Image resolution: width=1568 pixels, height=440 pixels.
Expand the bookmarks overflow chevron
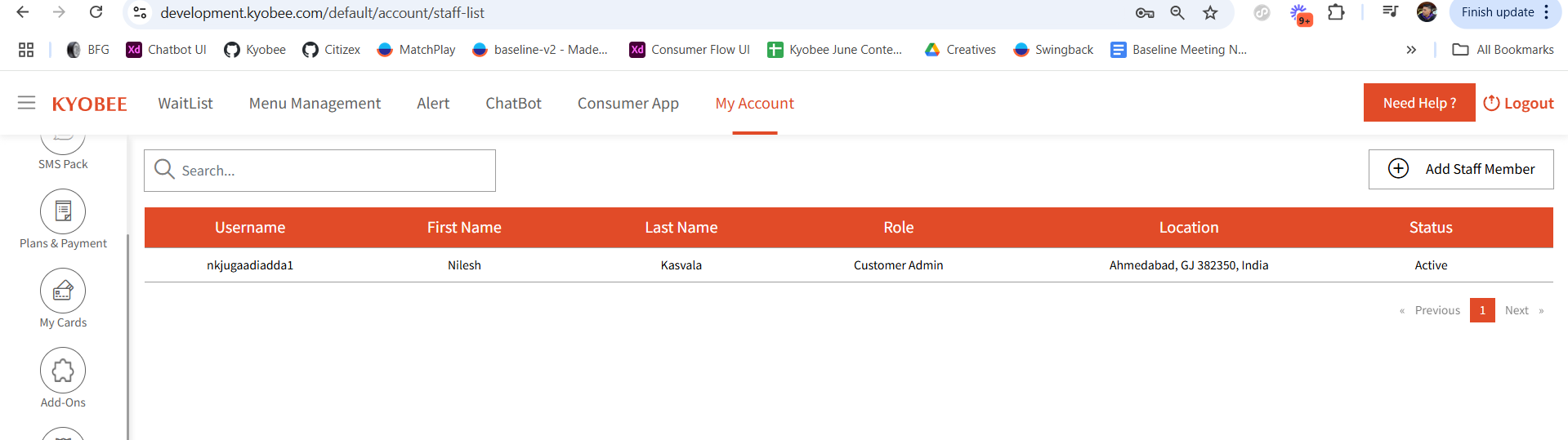click(x=1411, y=50)
